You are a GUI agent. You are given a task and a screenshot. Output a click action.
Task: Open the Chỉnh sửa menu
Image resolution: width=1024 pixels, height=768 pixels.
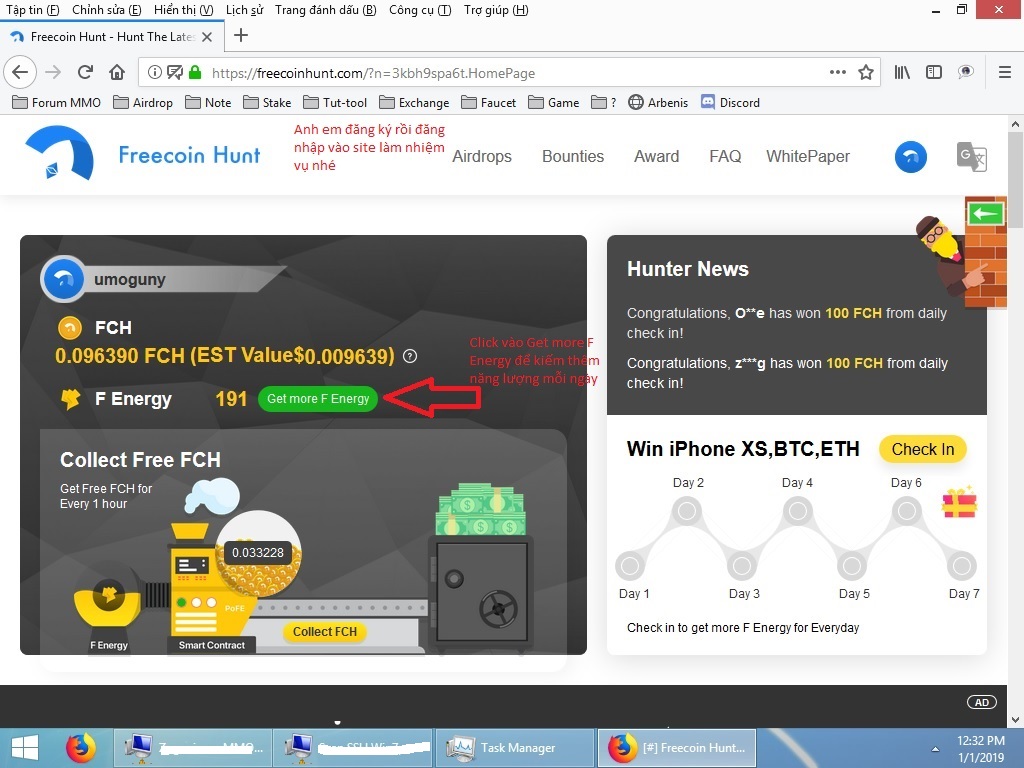106,10
